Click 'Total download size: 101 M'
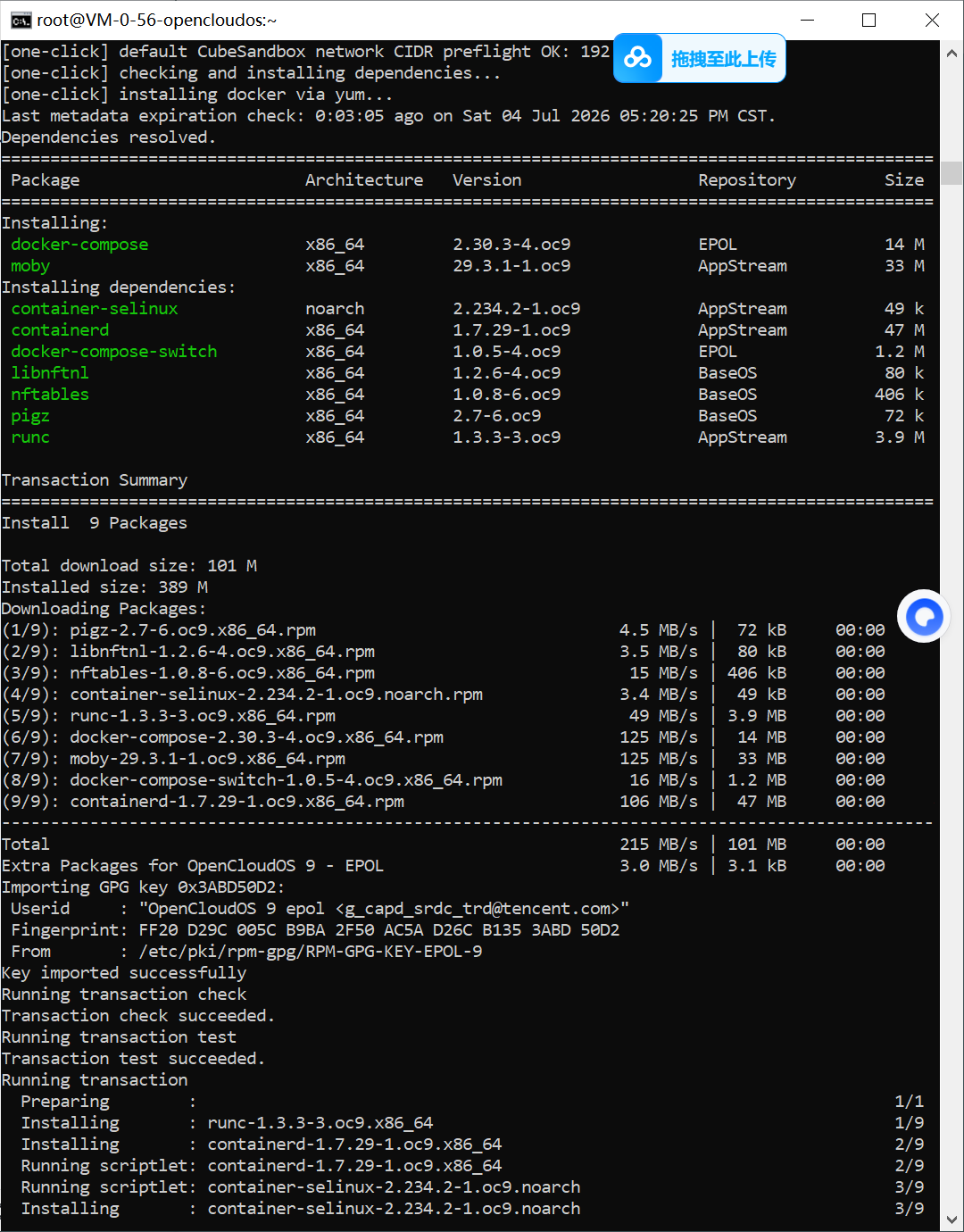 coord(129,566)
